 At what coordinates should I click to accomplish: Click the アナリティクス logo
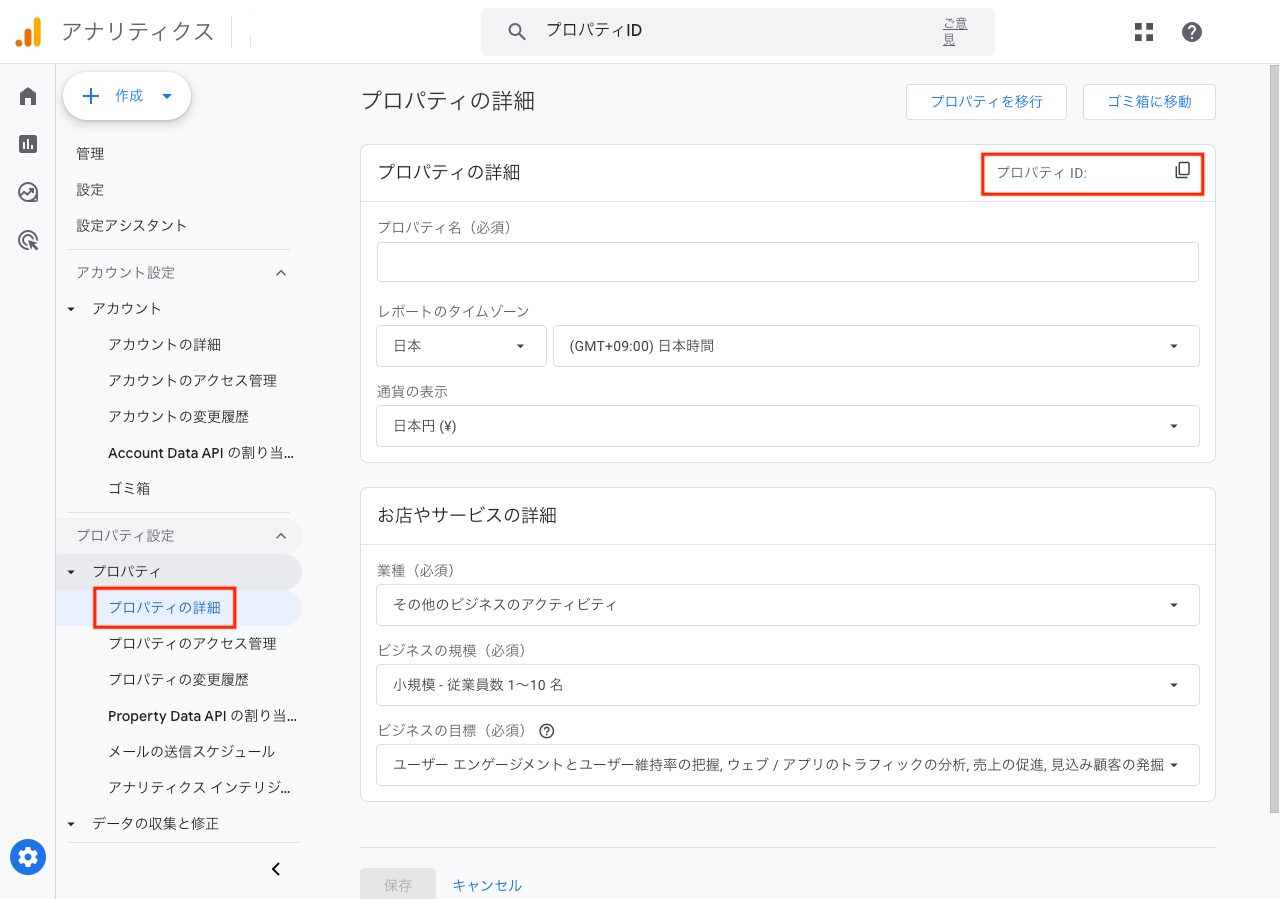click(x=115, y=31)
